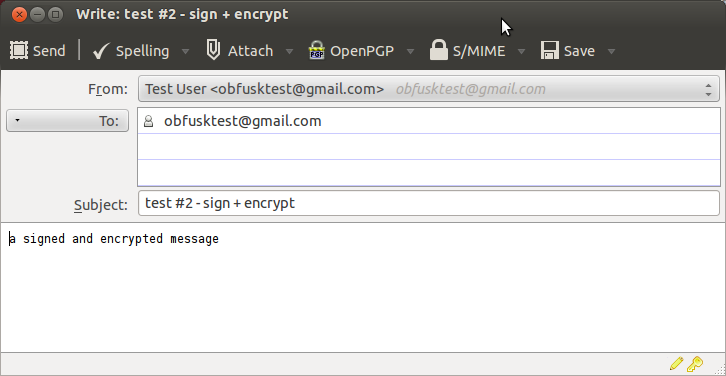
Task: Expand the S/MIME dropdown arrow
Action: [x=521, y=51]
